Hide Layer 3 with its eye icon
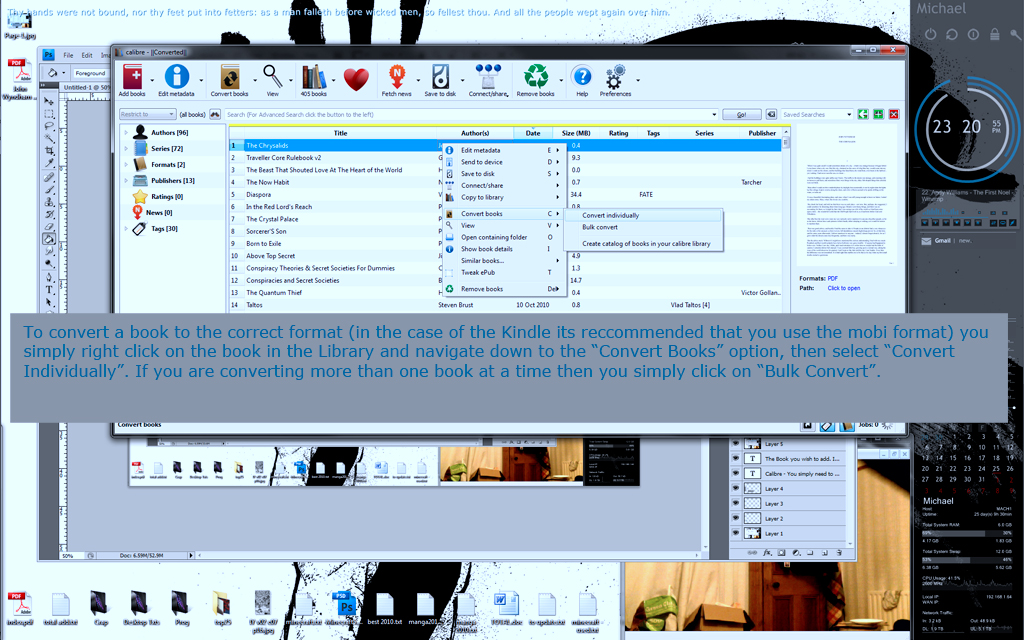This screenshot has height=640, width=1024. tap(736, 504)
